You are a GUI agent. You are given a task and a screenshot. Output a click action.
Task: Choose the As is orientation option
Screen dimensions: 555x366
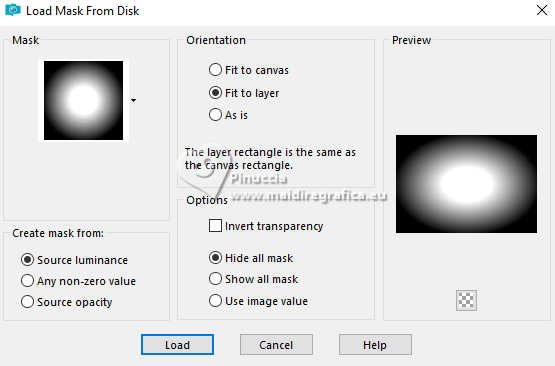[x=228, y=115]
